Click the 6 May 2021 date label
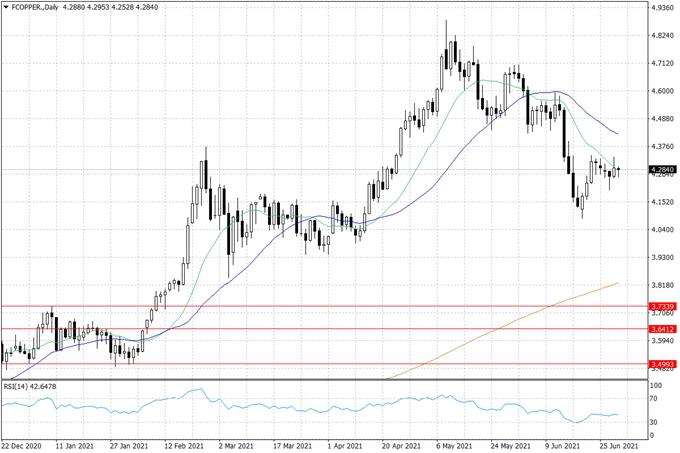680x453 pixels. pos(454,446)
